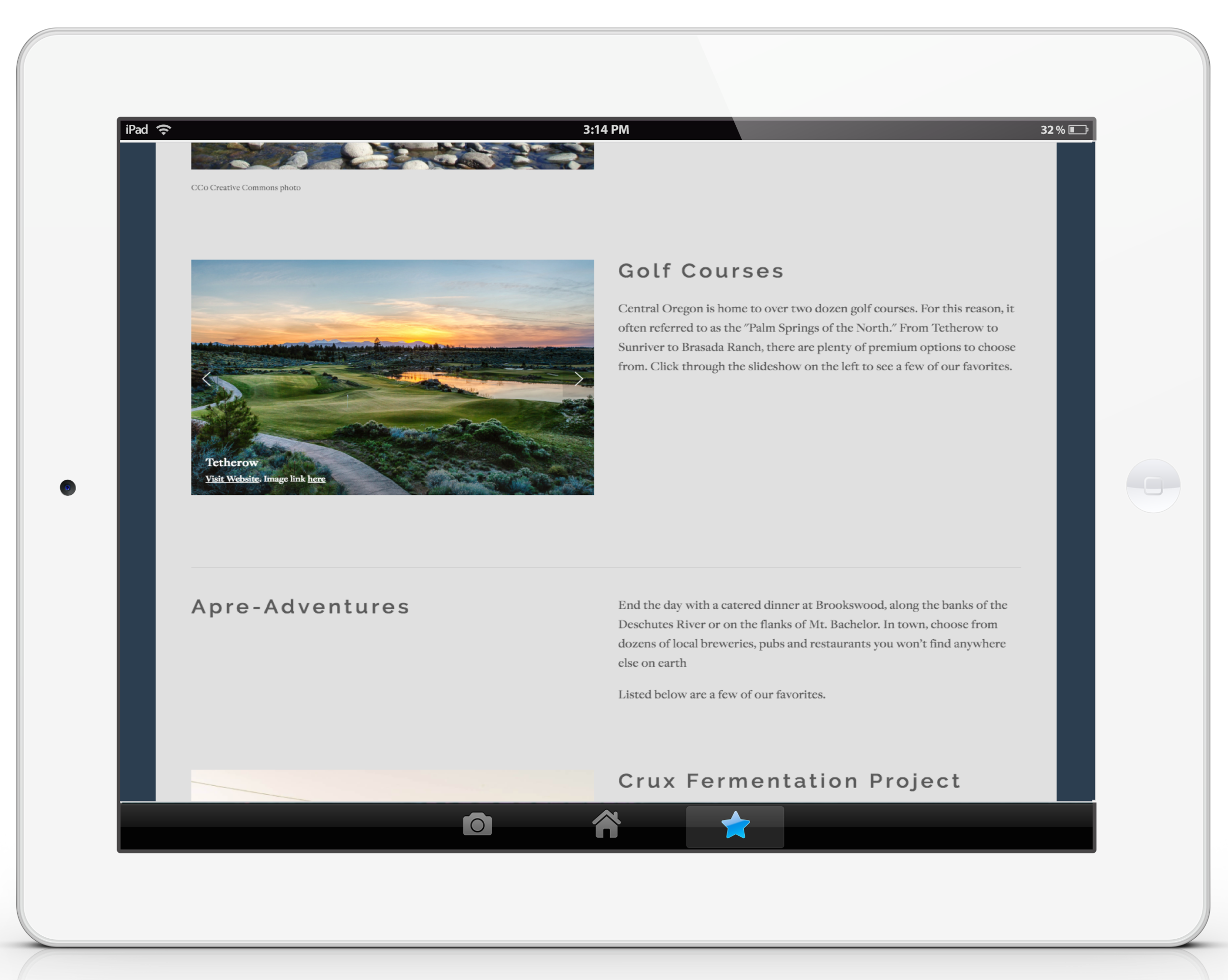Open the image link 'here'
Screen dimensions: 1228x980
(x=316, y=479)
